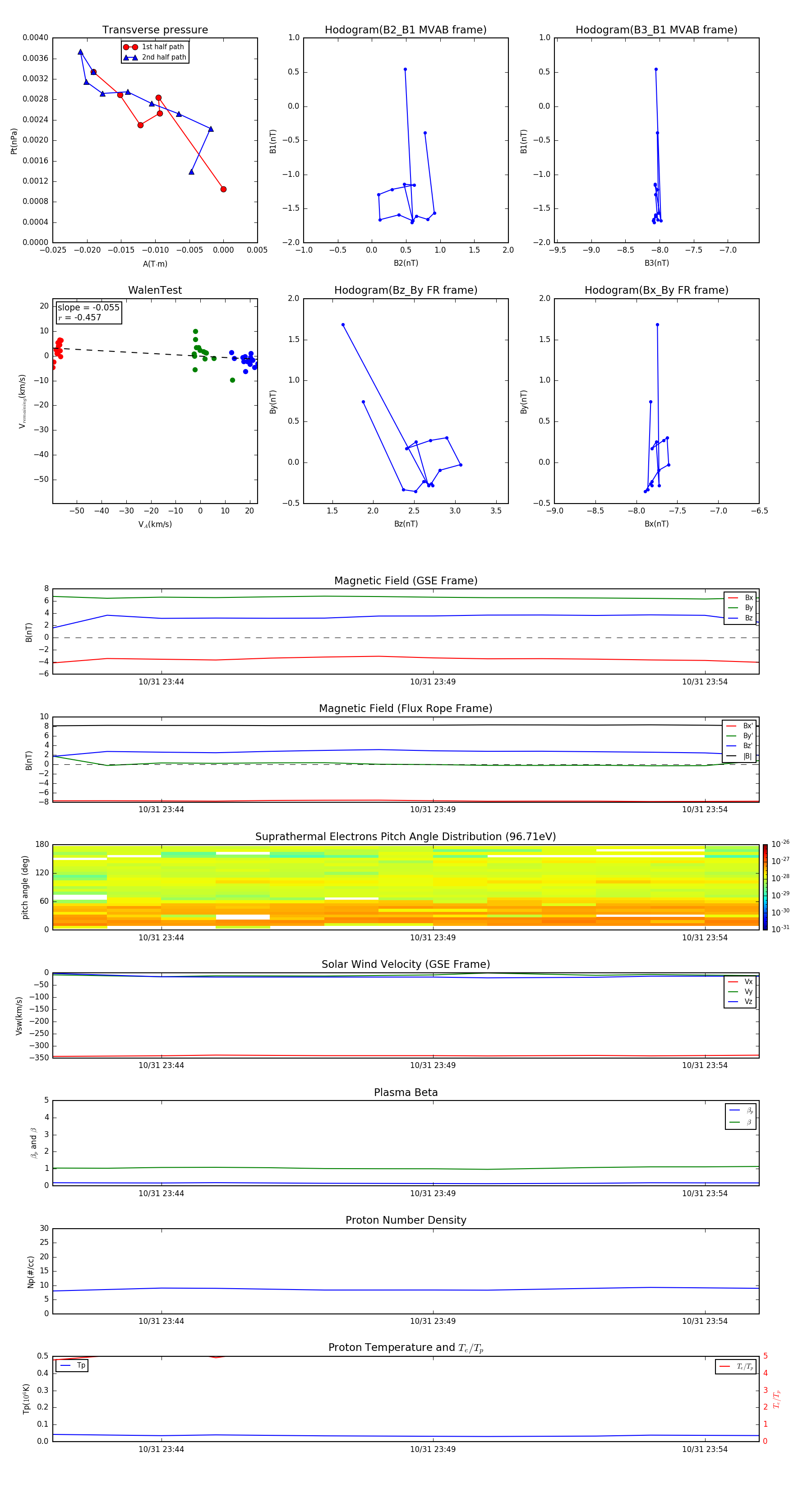Click the 'Vsw(km/s)' y-axis label
This screenshot has width=812, height=1489.
(x=18, y=1016)
